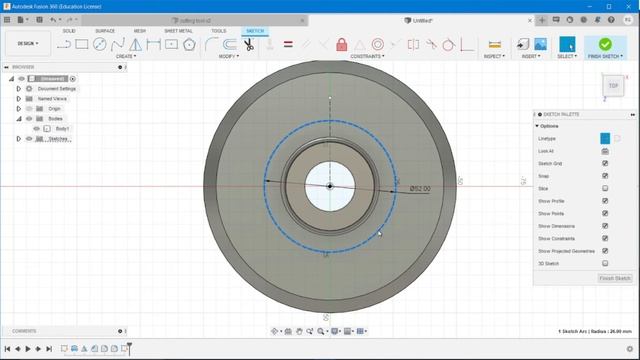Select the Polygon sketch tool
Viewport: 640px width, 360px height.
pos(189,44)
